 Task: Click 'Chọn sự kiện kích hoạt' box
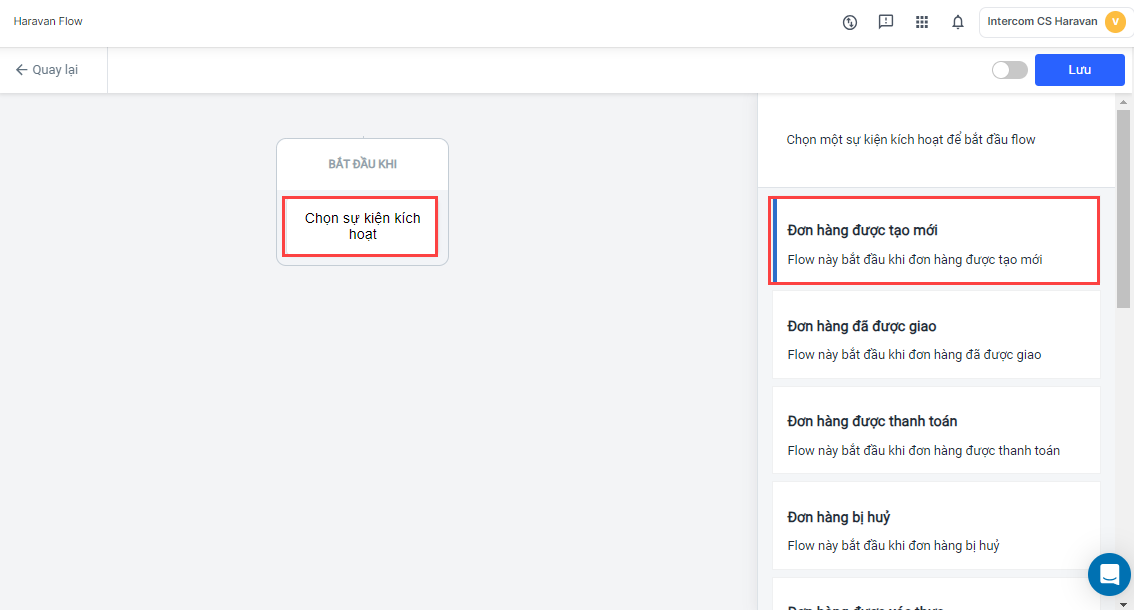[x=362, y=226]
